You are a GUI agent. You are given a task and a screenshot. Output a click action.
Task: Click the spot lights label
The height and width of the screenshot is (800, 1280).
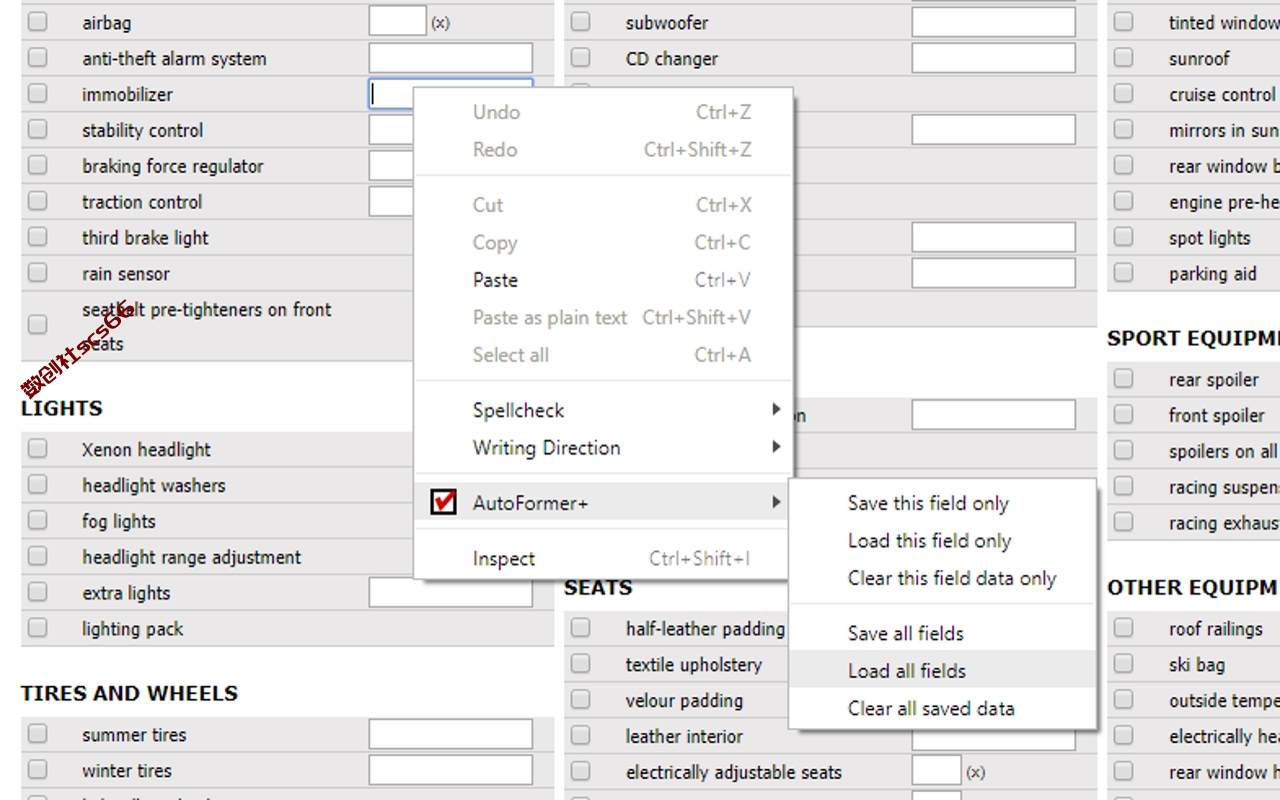point(1210,238)
